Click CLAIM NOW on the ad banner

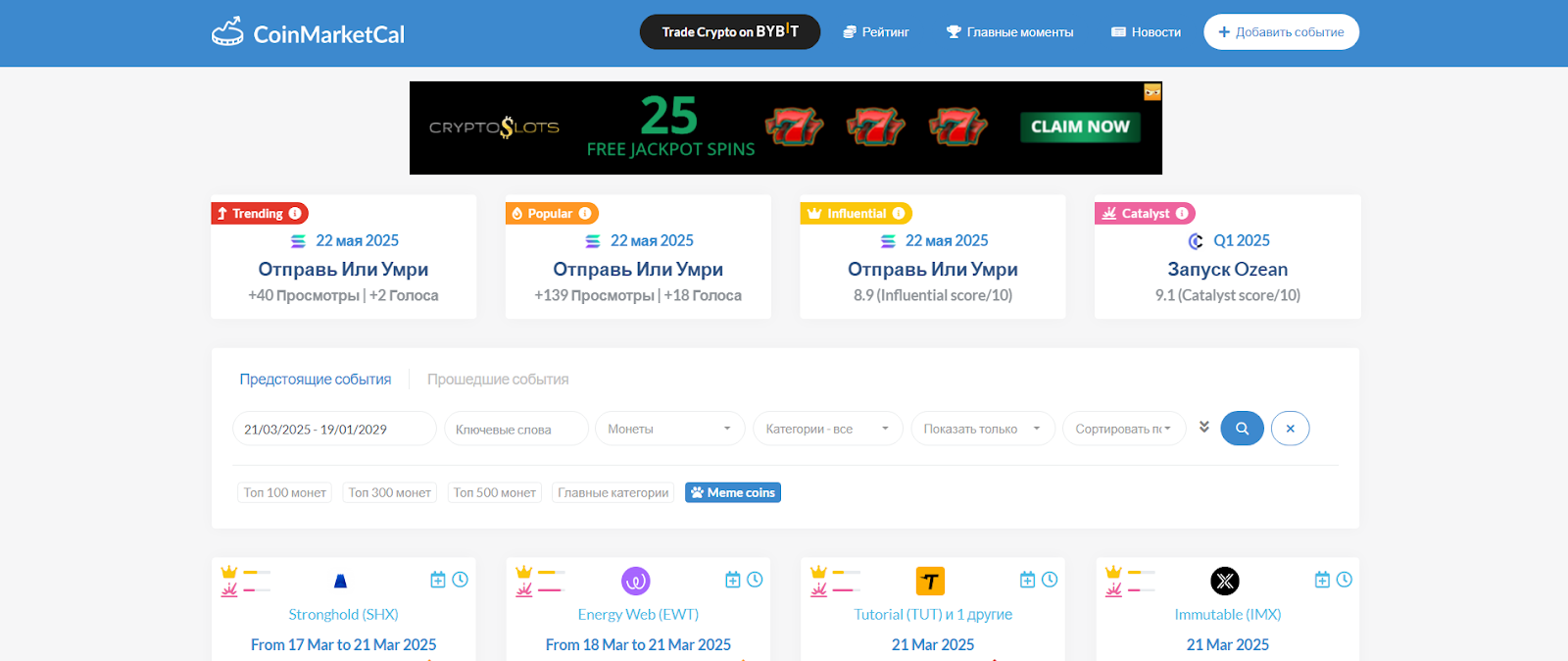point(1080,127)
